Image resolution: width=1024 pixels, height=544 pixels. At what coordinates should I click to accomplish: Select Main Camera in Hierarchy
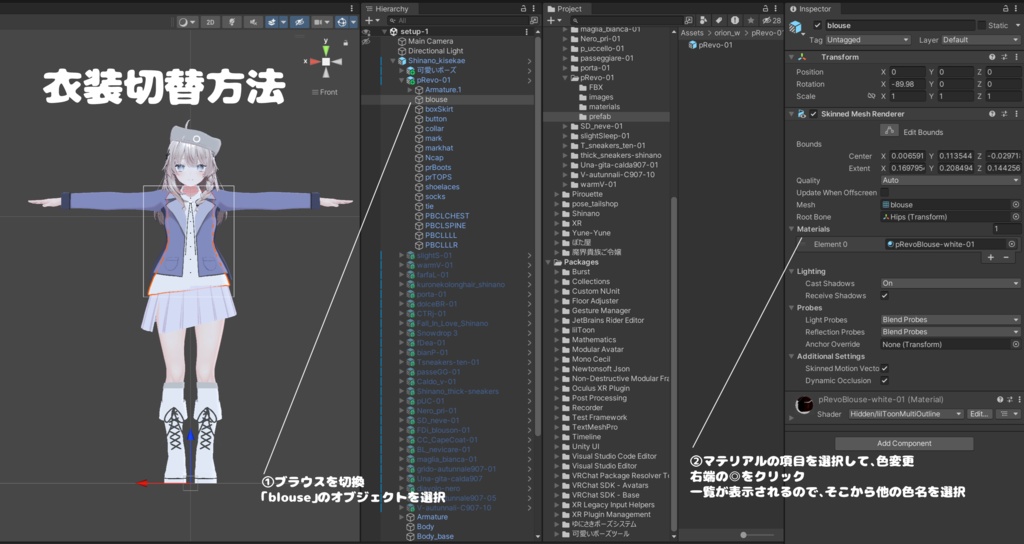[x=430, y=41]
